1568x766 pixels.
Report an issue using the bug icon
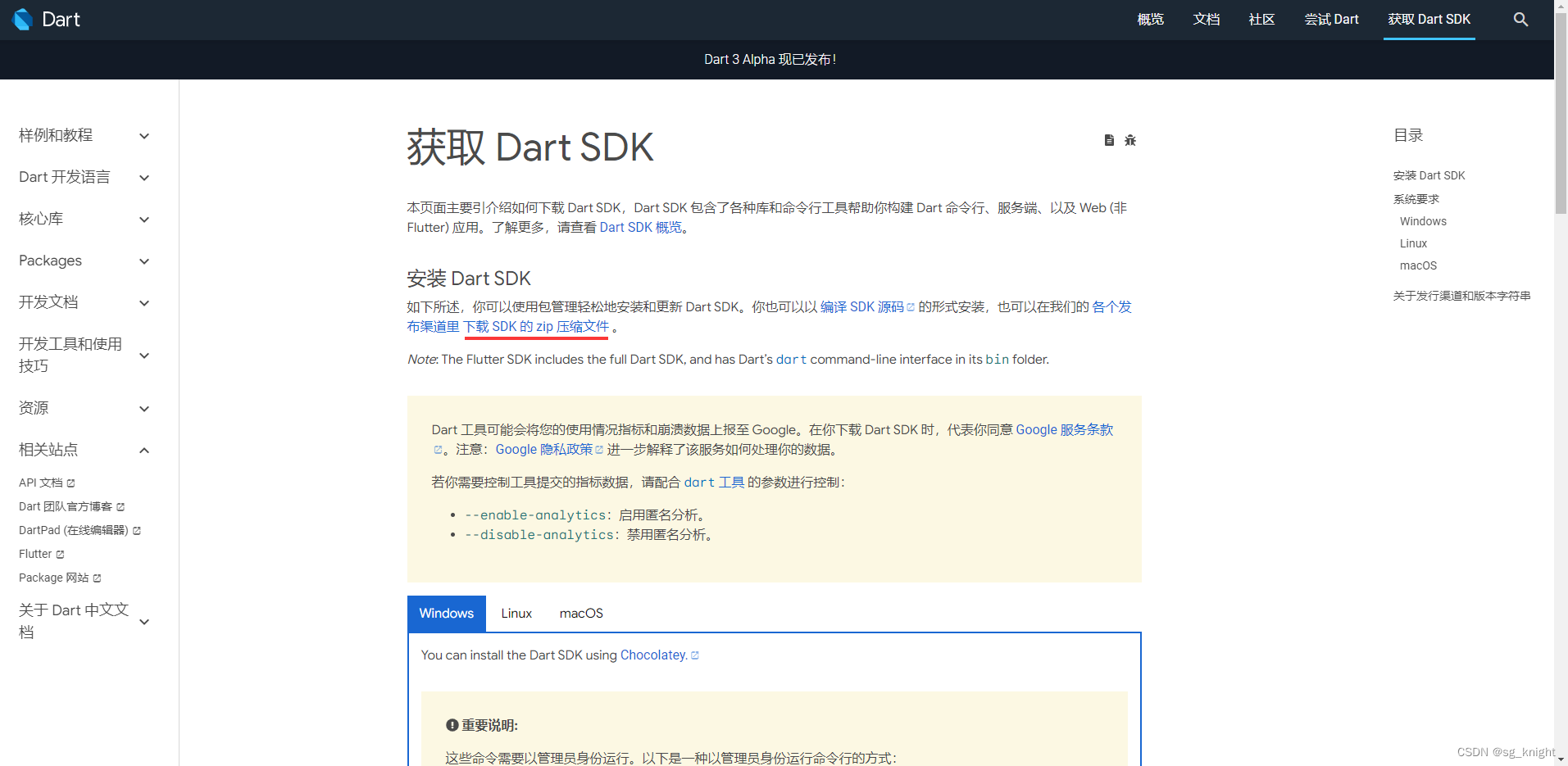point(1130,140)
